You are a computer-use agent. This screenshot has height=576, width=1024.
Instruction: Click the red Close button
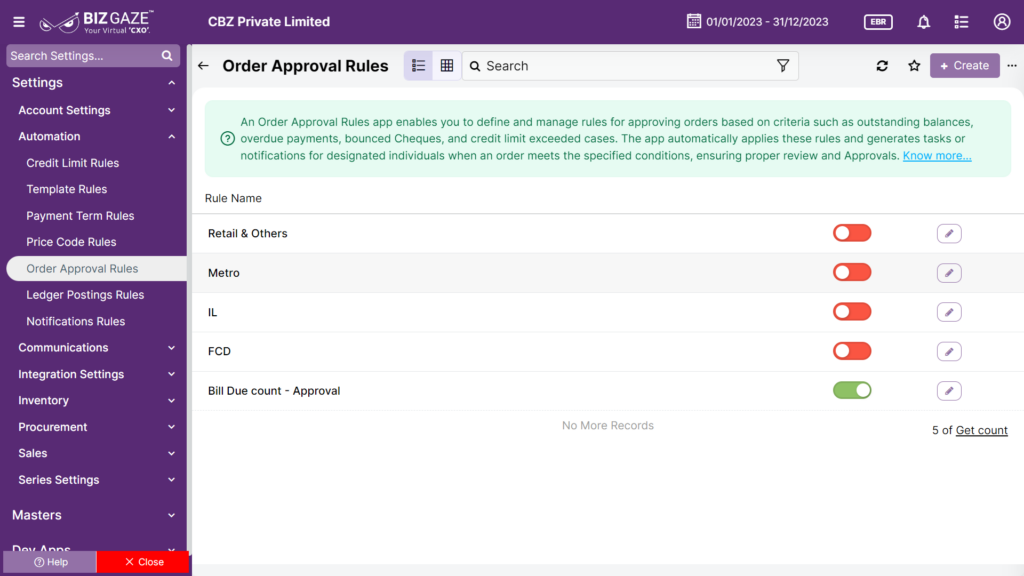[x=143, y=562]
